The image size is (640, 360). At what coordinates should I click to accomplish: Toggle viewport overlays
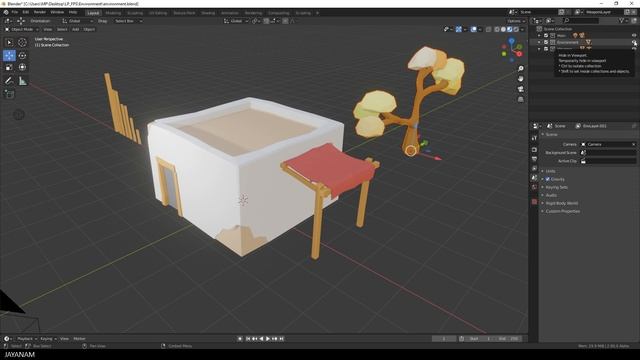(473, 29)
